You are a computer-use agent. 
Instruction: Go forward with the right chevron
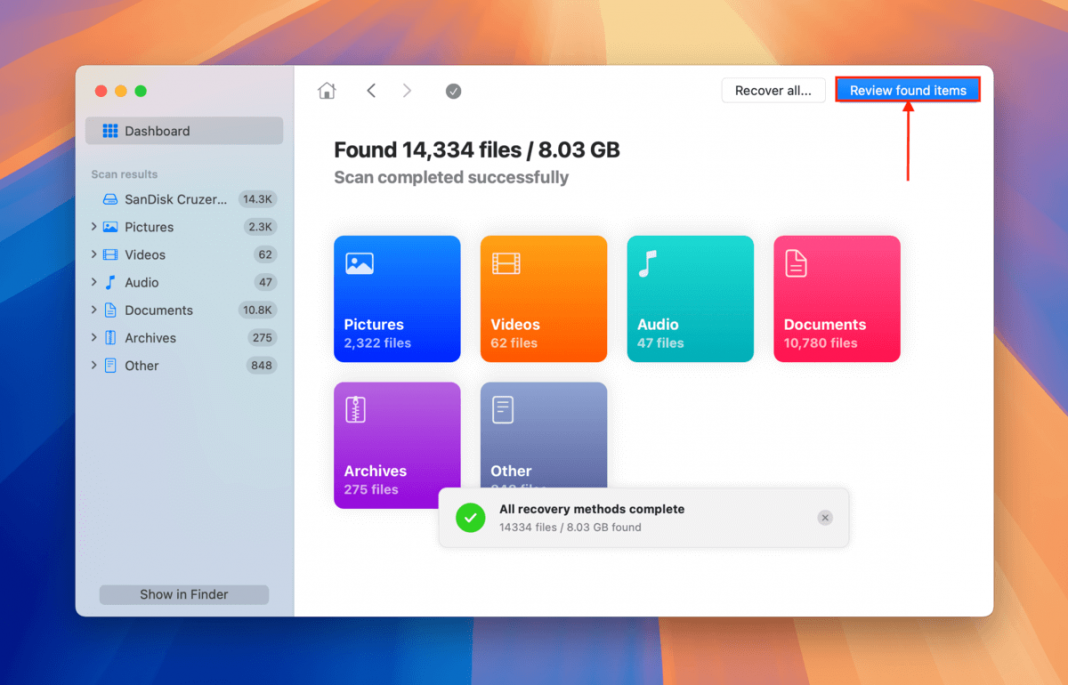coord(407,91)
